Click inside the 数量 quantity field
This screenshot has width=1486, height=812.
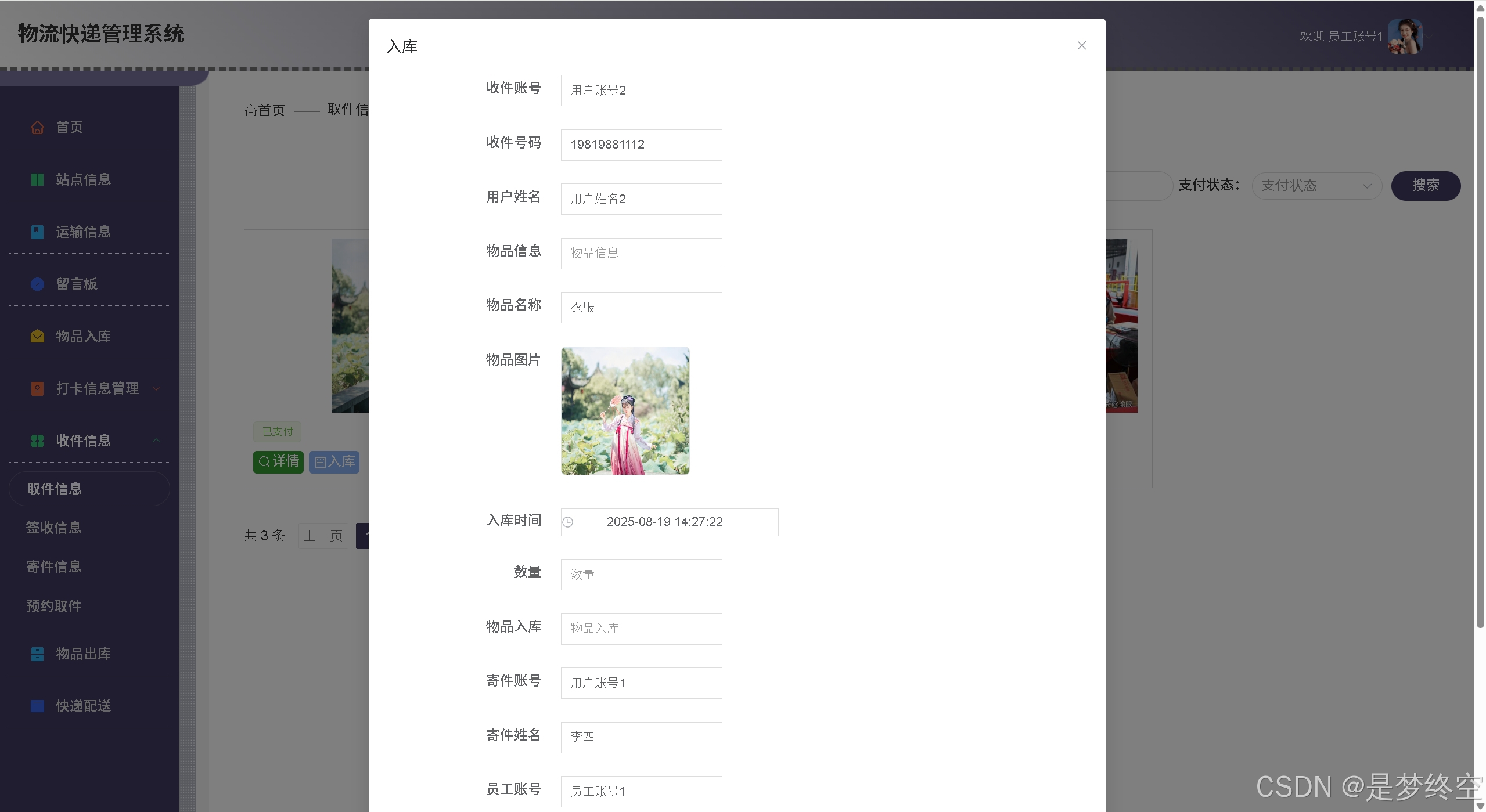coord(641,574)
